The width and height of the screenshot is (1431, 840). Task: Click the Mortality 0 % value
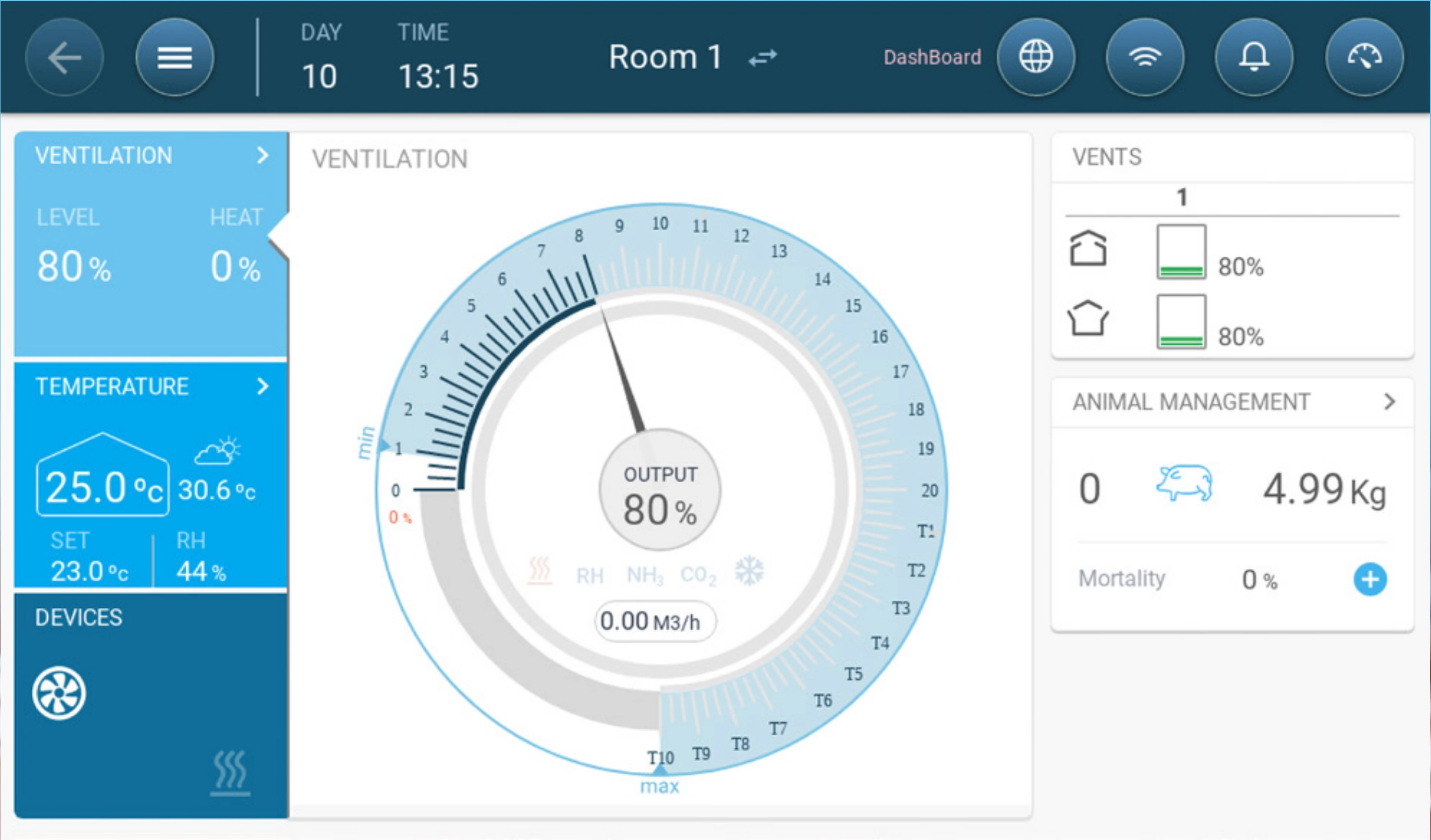pos(1259,580)
